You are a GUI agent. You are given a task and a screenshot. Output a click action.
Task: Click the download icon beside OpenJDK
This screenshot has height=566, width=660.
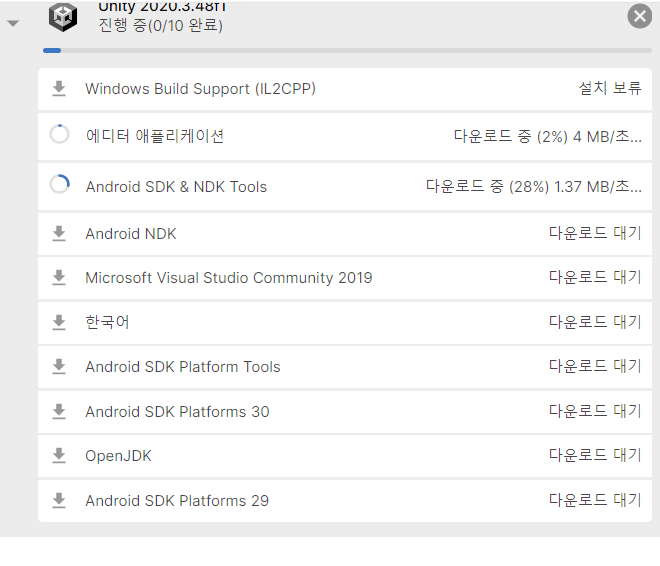coord(59,456)
